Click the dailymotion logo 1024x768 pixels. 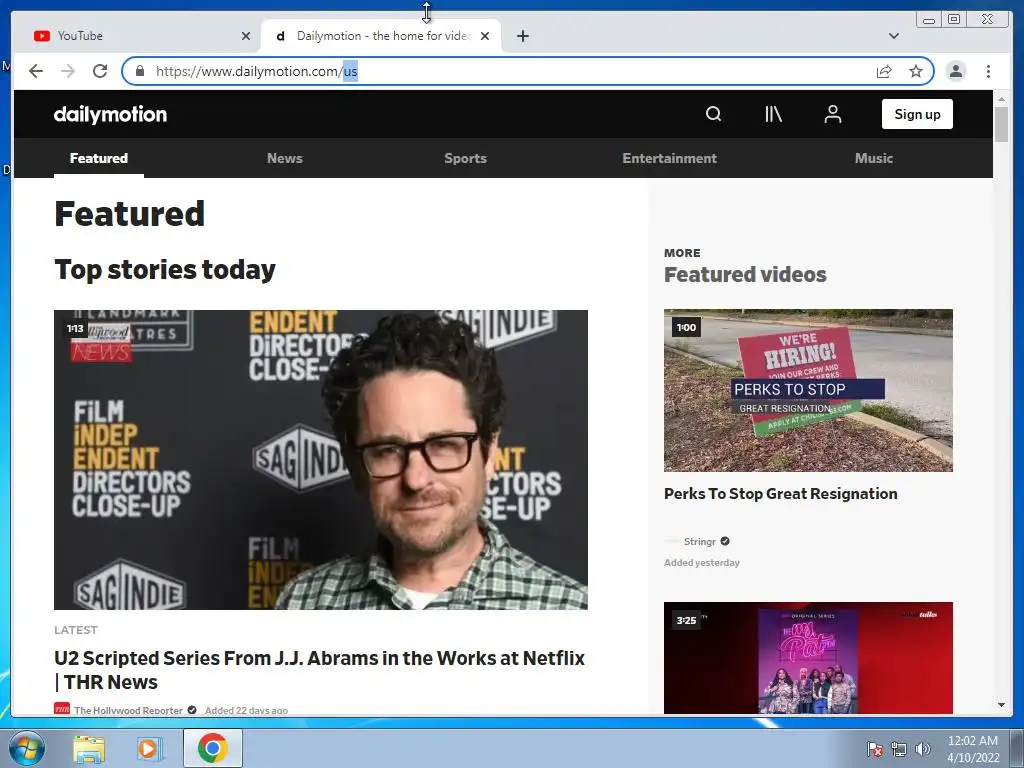pyautogui.click(x=110, y=114)
